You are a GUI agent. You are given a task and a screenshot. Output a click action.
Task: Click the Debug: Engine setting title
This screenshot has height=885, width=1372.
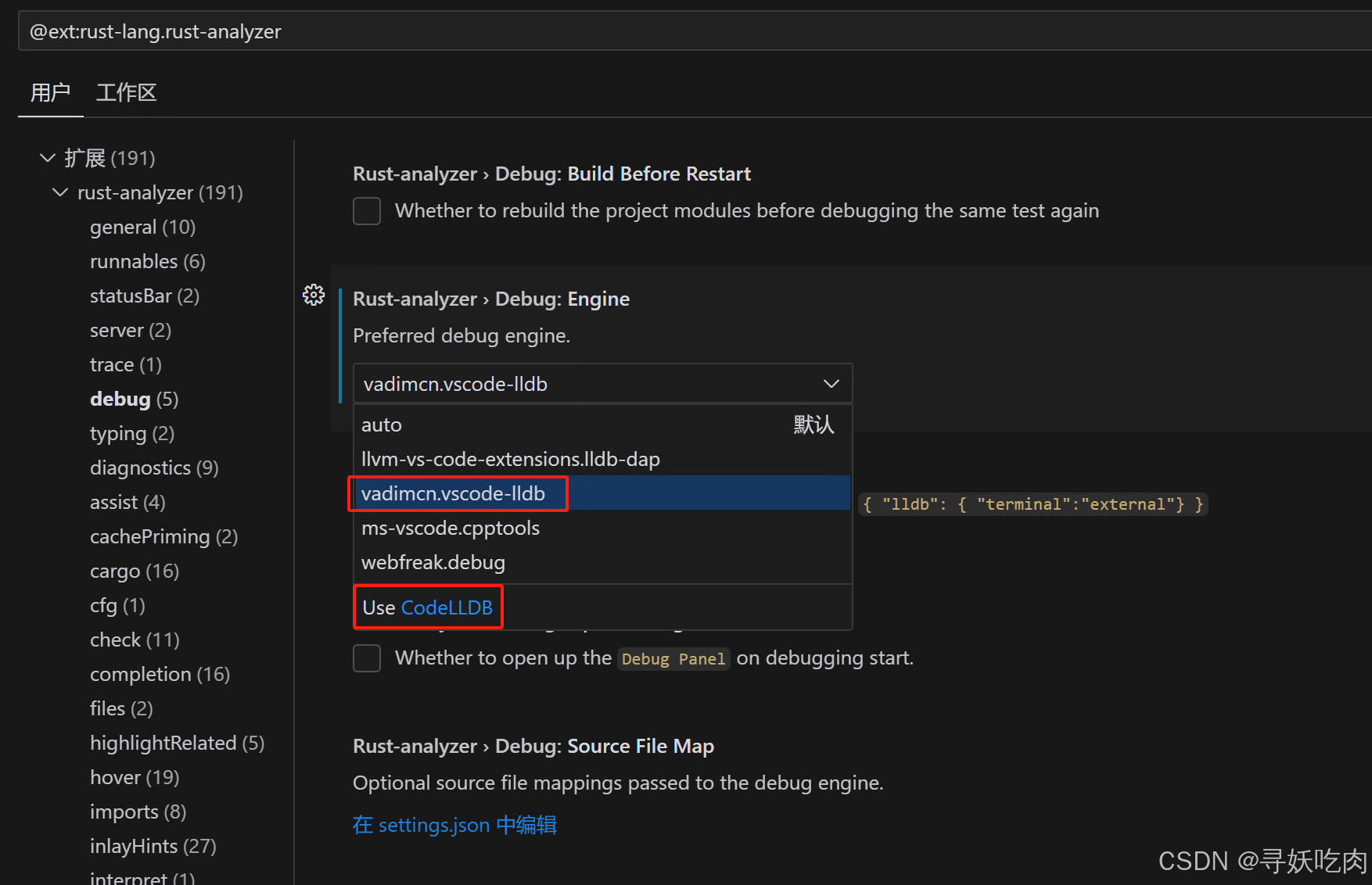tap(491, 299)
